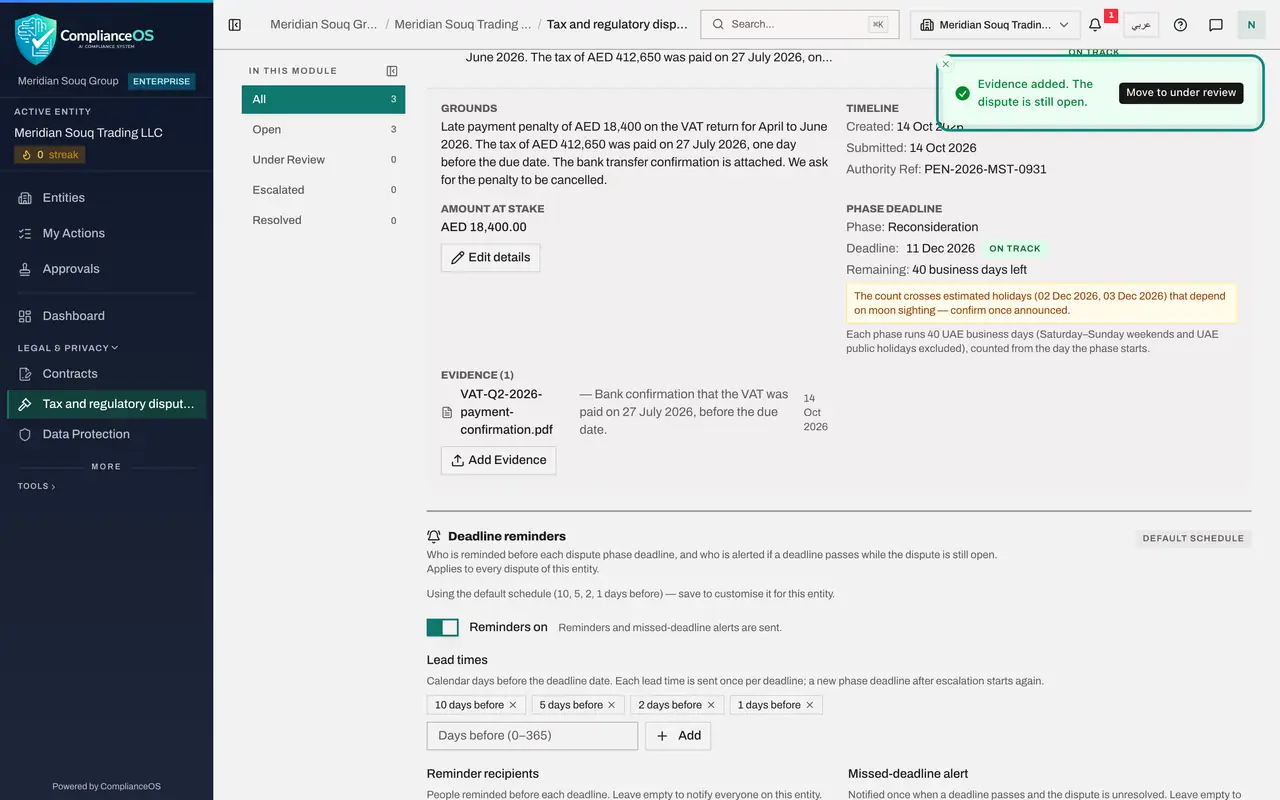Viewport: 1280px width, 800px height.
Task: Collapse the Legal & Privacy section
Action: (68, 348)
